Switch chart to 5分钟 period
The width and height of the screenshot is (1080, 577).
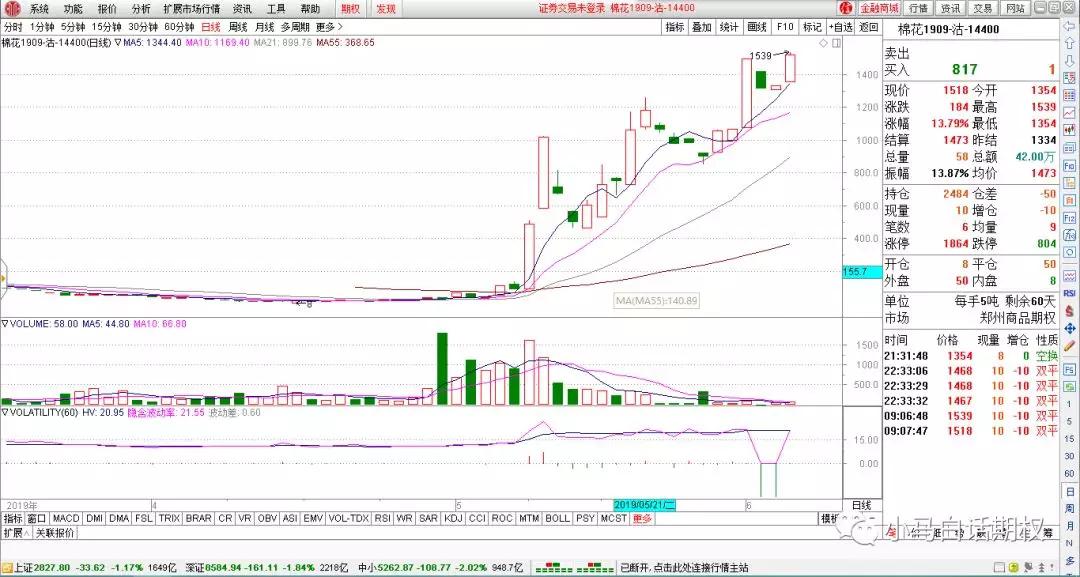coord(73,27)
